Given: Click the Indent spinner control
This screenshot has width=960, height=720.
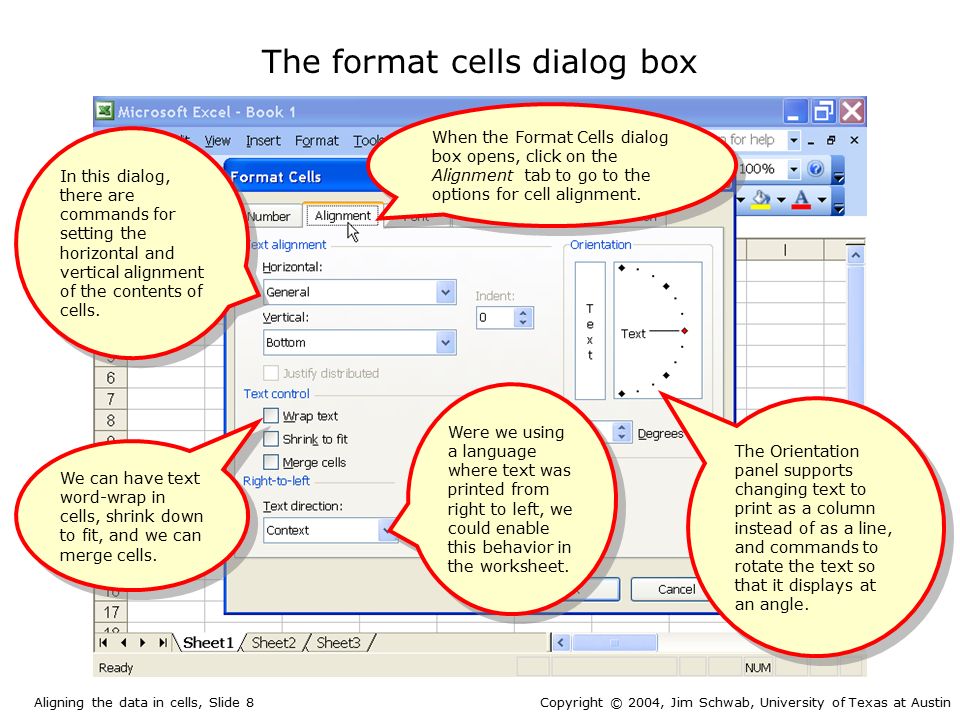Looking at the screenshot, I should pos(523,318).
